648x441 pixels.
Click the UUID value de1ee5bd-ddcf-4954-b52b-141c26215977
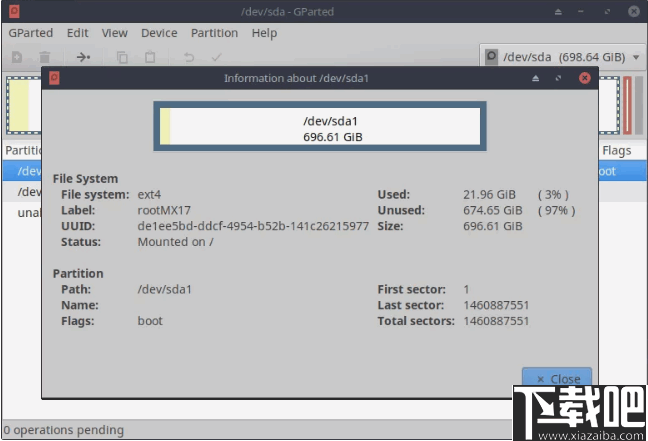[253, 226]
